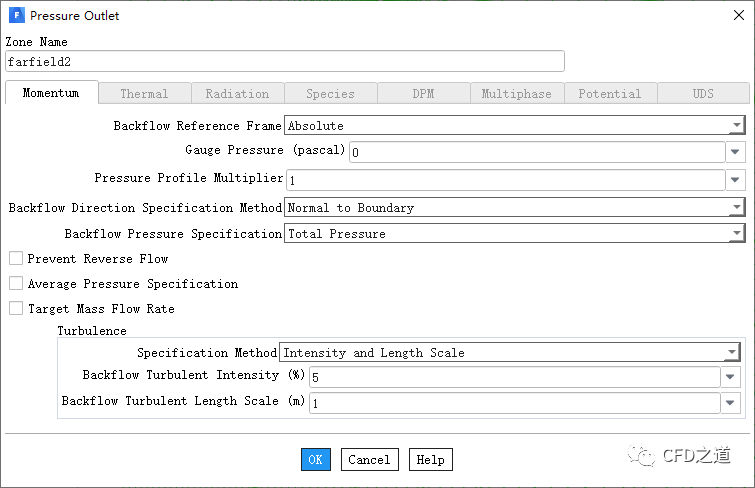Click Backflow Turbulent Intensity side arrow
This screenshot has width=755, height=488.
(732, 378)
